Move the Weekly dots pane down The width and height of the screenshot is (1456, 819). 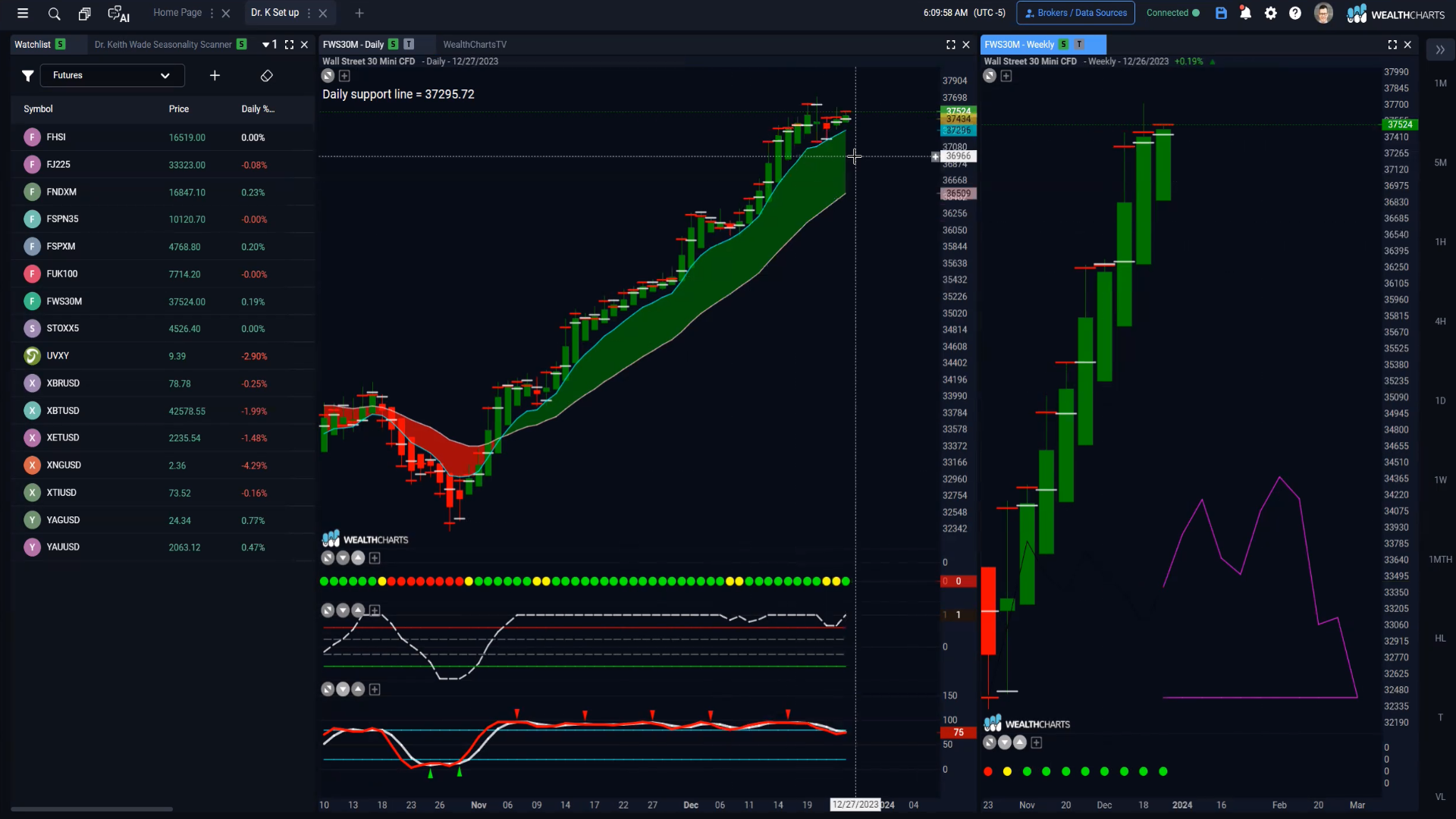[1005, 743]
